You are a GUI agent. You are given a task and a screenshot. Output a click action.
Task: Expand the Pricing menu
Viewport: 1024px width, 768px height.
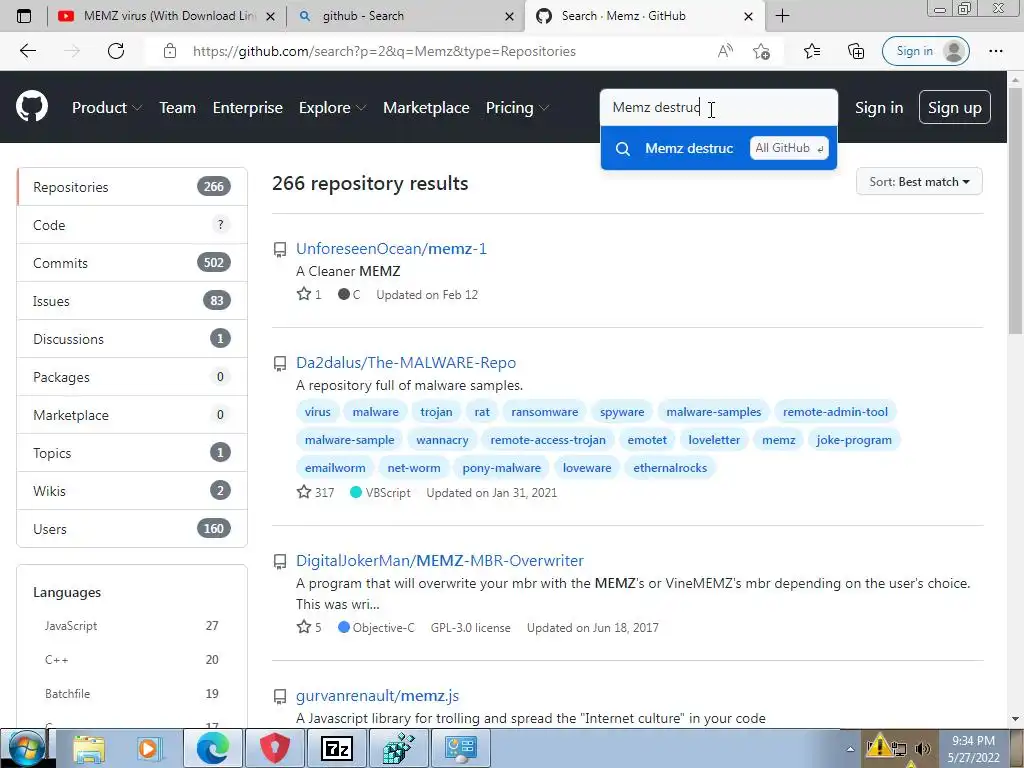coord(517,108)
